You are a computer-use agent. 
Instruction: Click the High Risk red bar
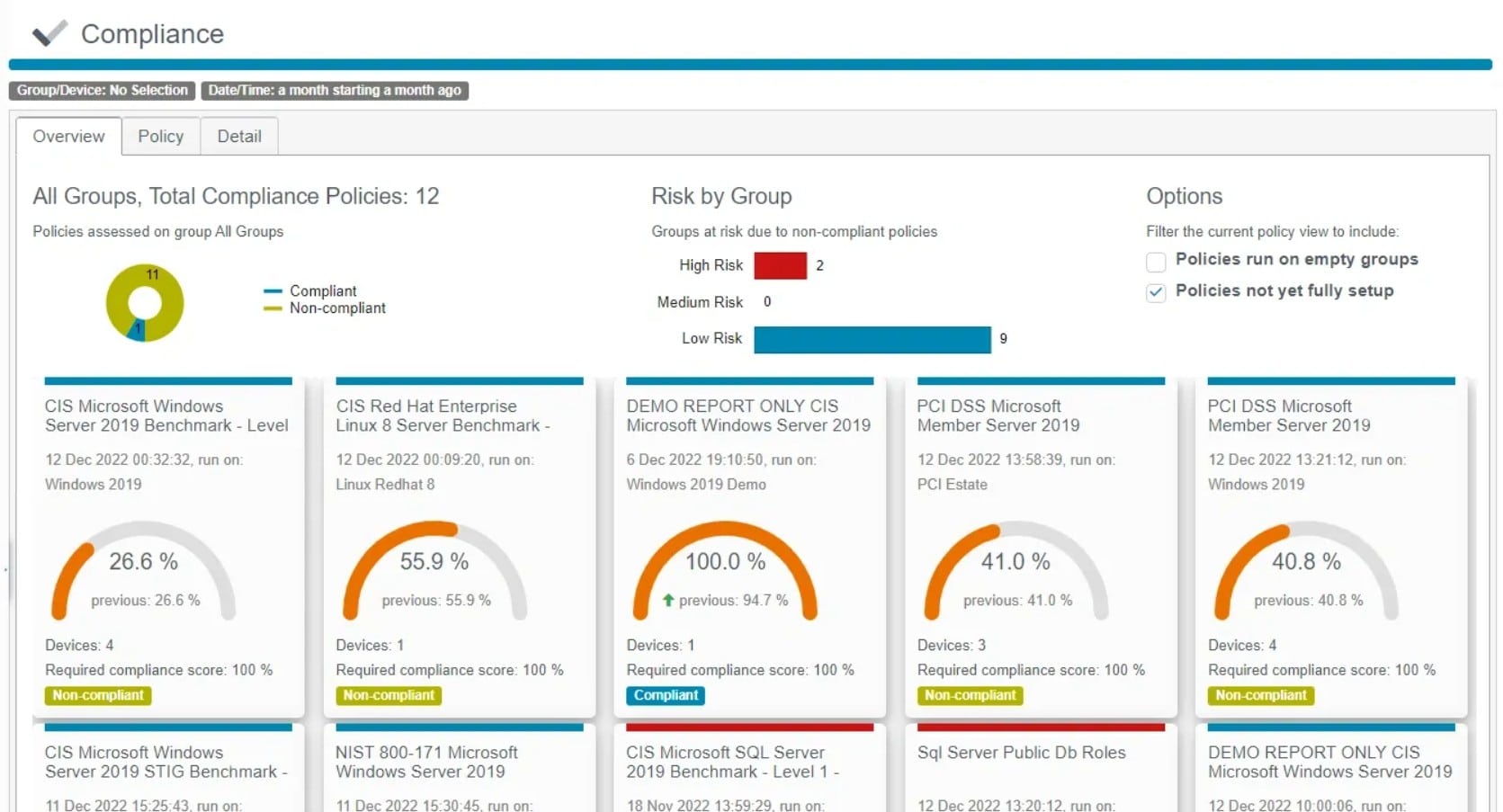pyautogui.click(x=781, y=265)
